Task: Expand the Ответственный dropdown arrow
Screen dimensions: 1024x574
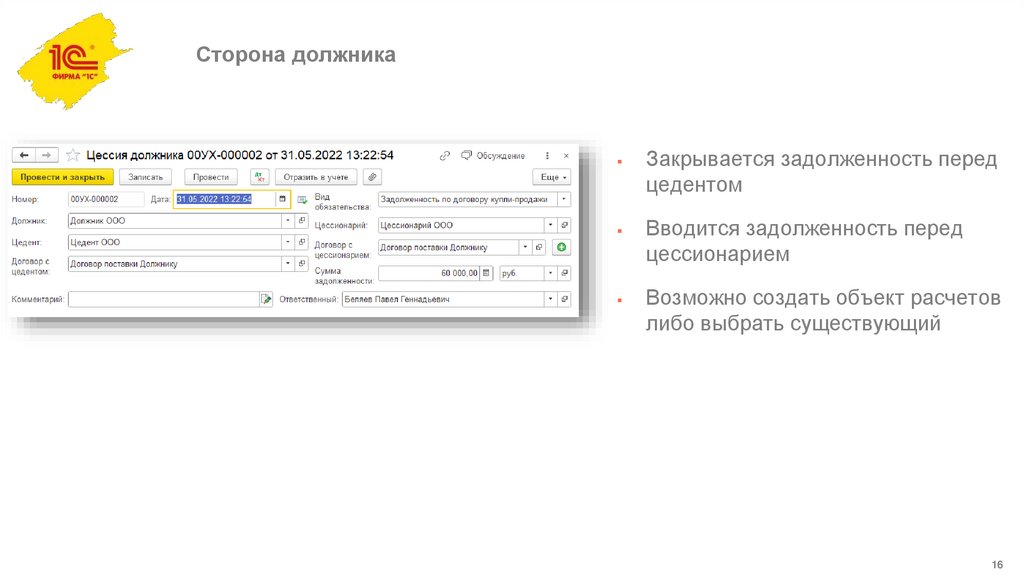Action: 551,299
